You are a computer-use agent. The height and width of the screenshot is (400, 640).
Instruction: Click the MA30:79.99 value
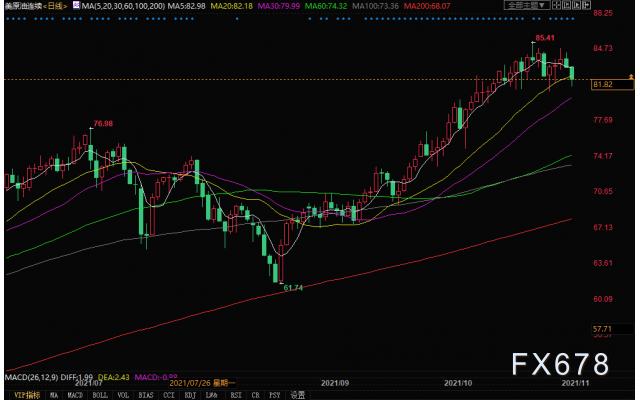(x=279, y=6)
